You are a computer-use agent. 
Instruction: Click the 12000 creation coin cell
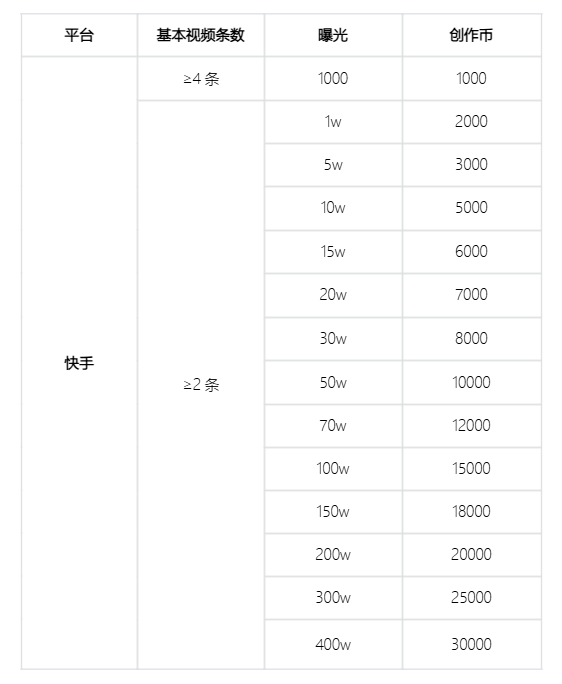tap(471, 426)
